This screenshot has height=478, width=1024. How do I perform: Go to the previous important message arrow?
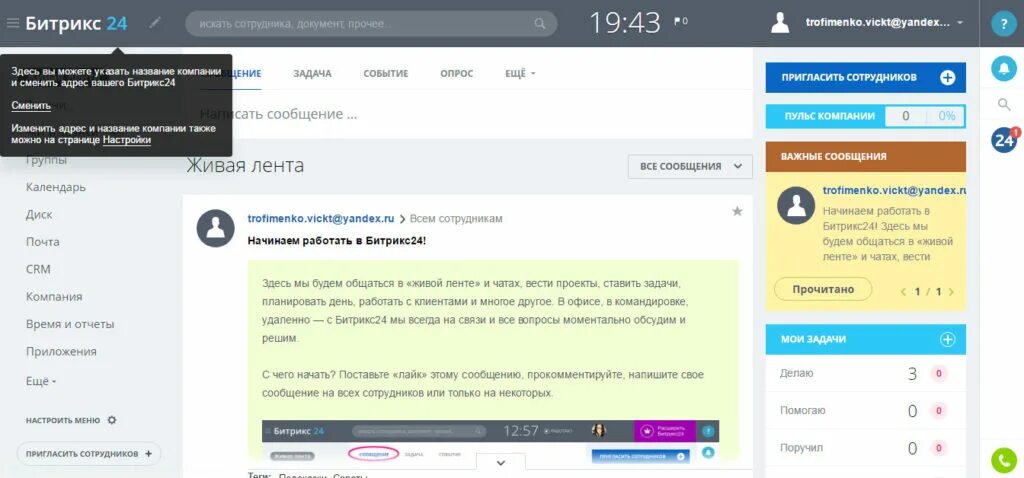point(903,292)
